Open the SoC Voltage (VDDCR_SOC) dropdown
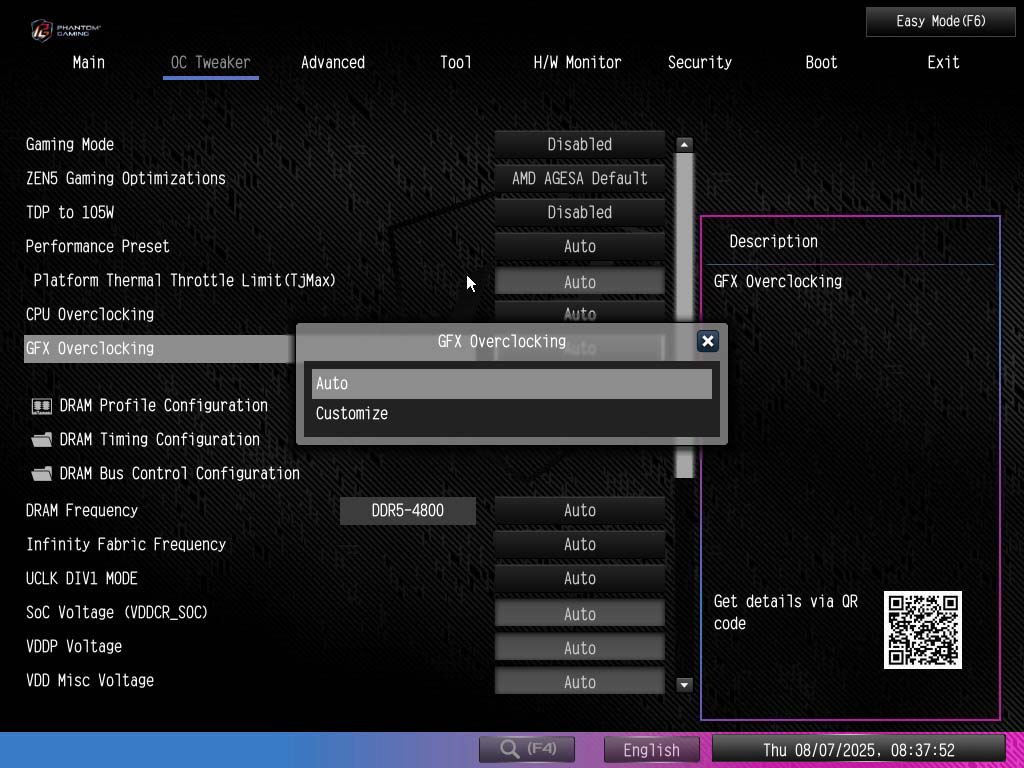1024x768 pixels. click(579, 612)
